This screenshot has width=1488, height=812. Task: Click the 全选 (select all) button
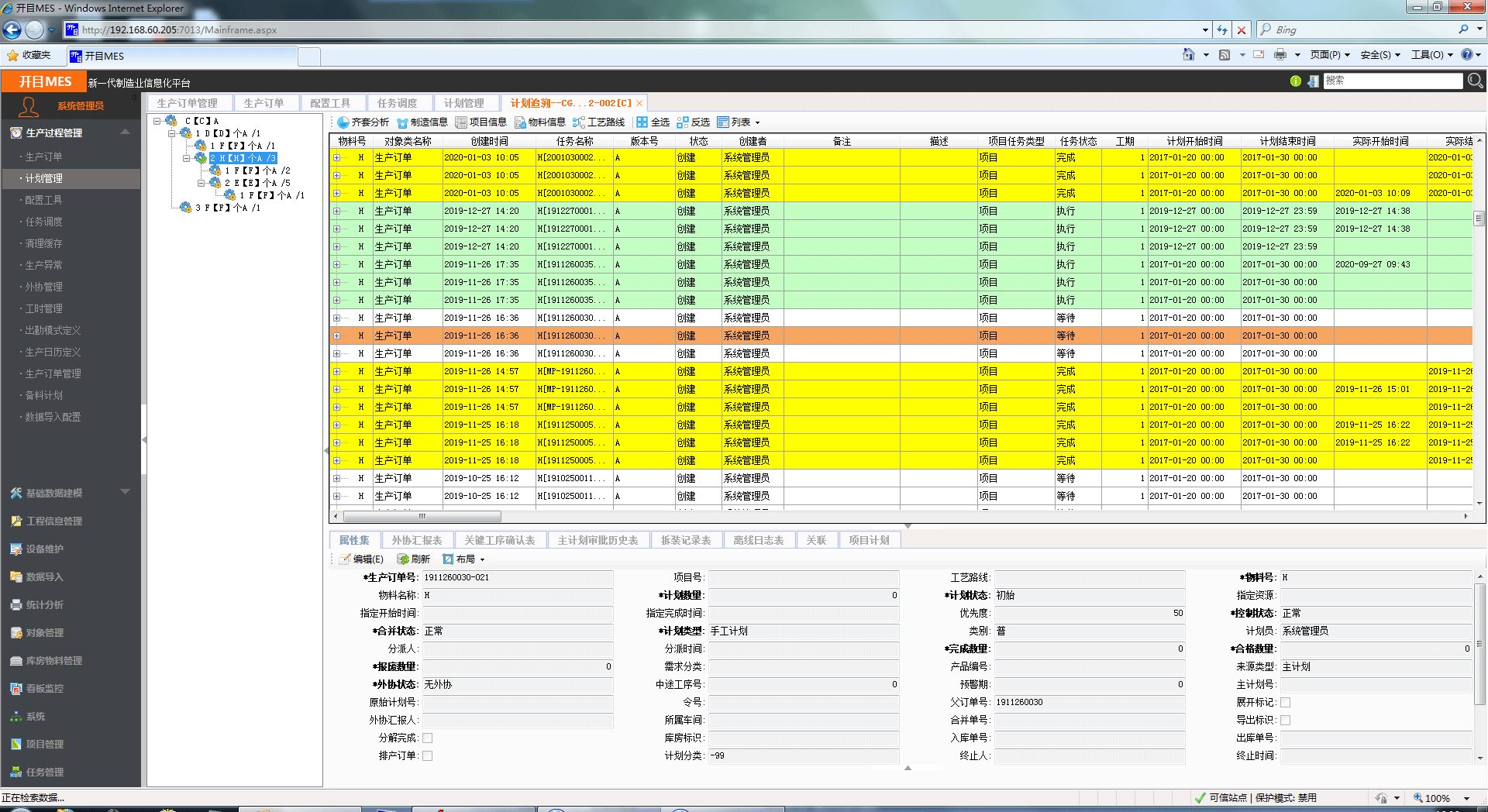pyautogui.click(x=656, y=122)
